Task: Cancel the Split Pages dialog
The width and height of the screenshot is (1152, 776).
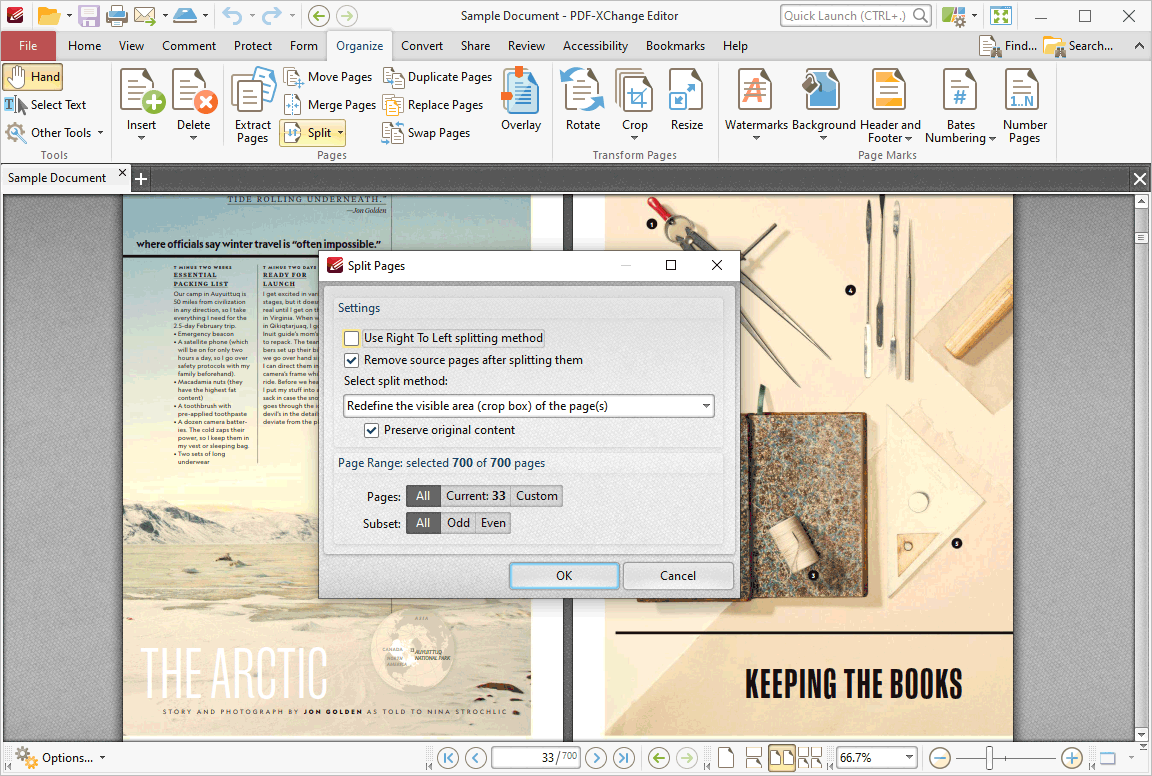Action: (677, 576)
